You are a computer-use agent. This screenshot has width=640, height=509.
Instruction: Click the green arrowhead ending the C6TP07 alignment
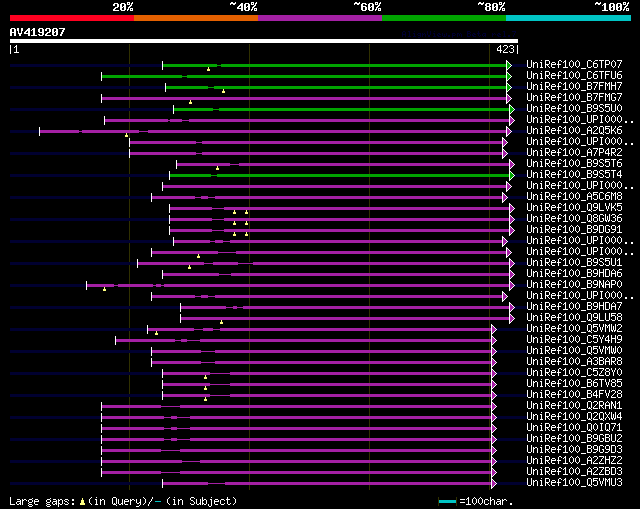509,65
